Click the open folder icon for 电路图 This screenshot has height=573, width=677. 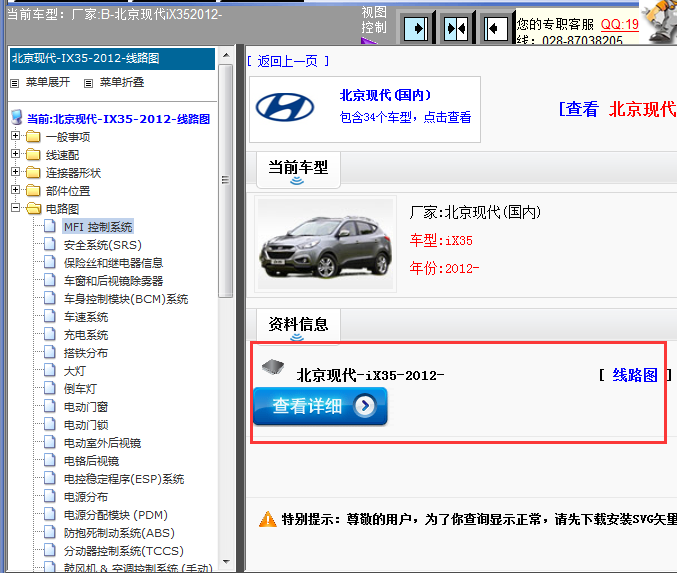tap(33, 209)
